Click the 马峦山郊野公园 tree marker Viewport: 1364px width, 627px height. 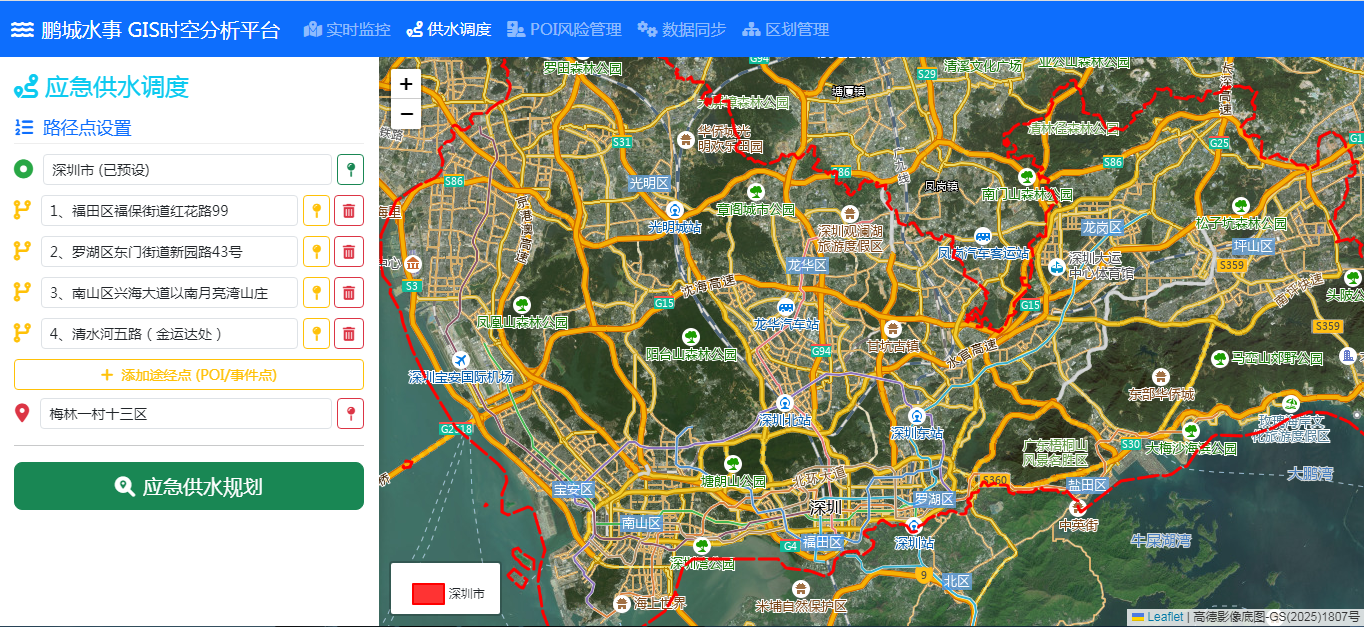tap(1220, 358)
